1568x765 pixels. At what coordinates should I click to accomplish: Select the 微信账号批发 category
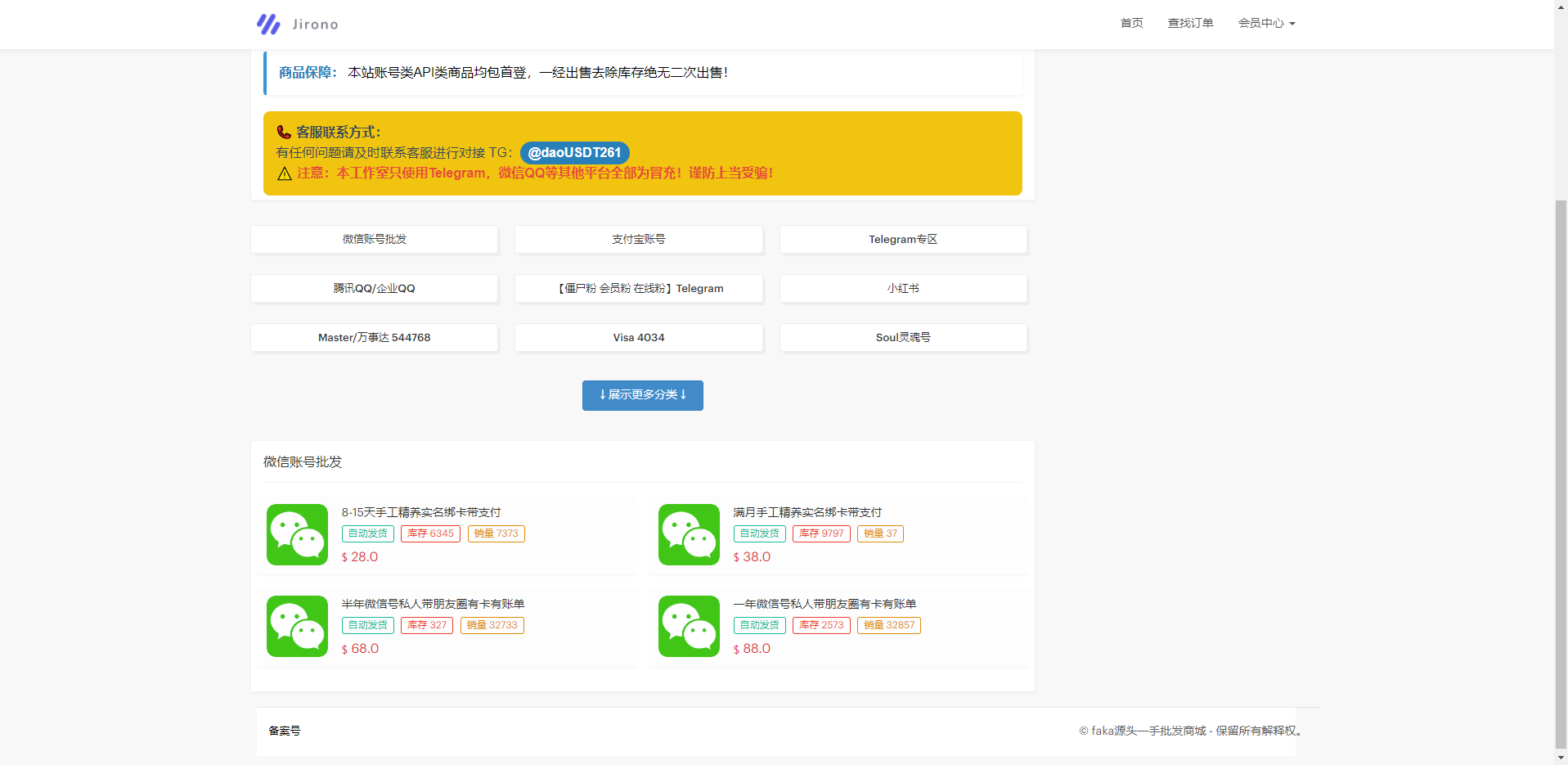click(375, 239)
